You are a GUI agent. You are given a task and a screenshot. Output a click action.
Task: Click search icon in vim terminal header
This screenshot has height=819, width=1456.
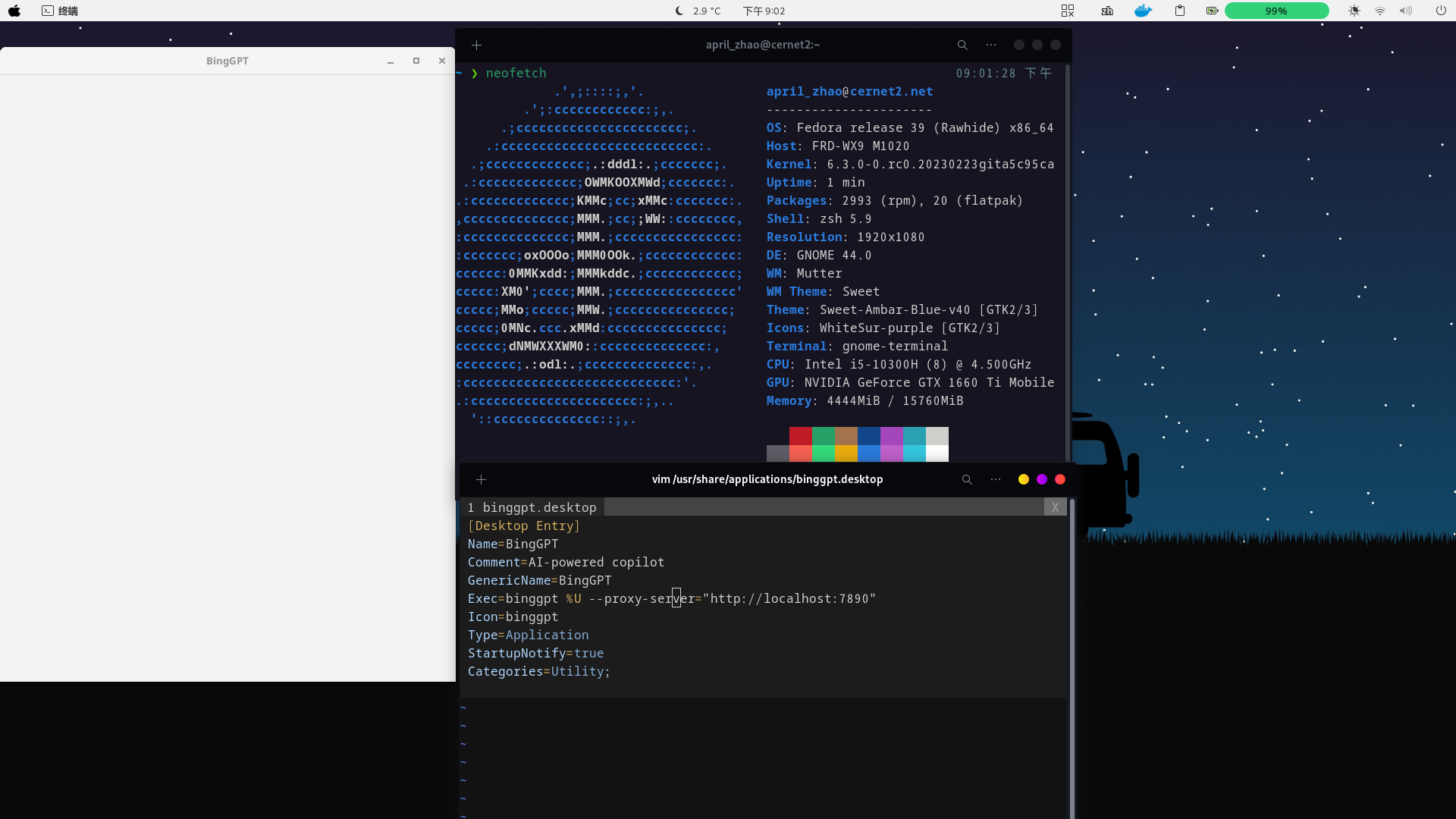click(967, 479)
